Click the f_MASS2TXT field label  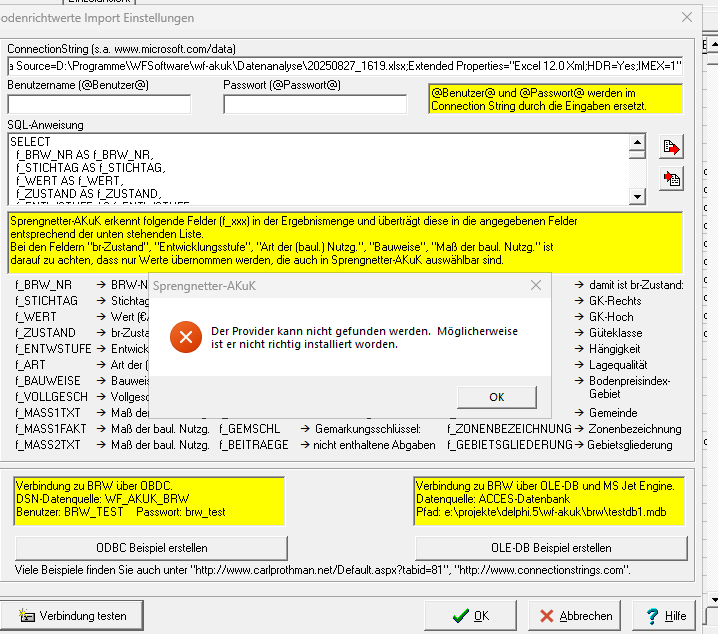48,445
